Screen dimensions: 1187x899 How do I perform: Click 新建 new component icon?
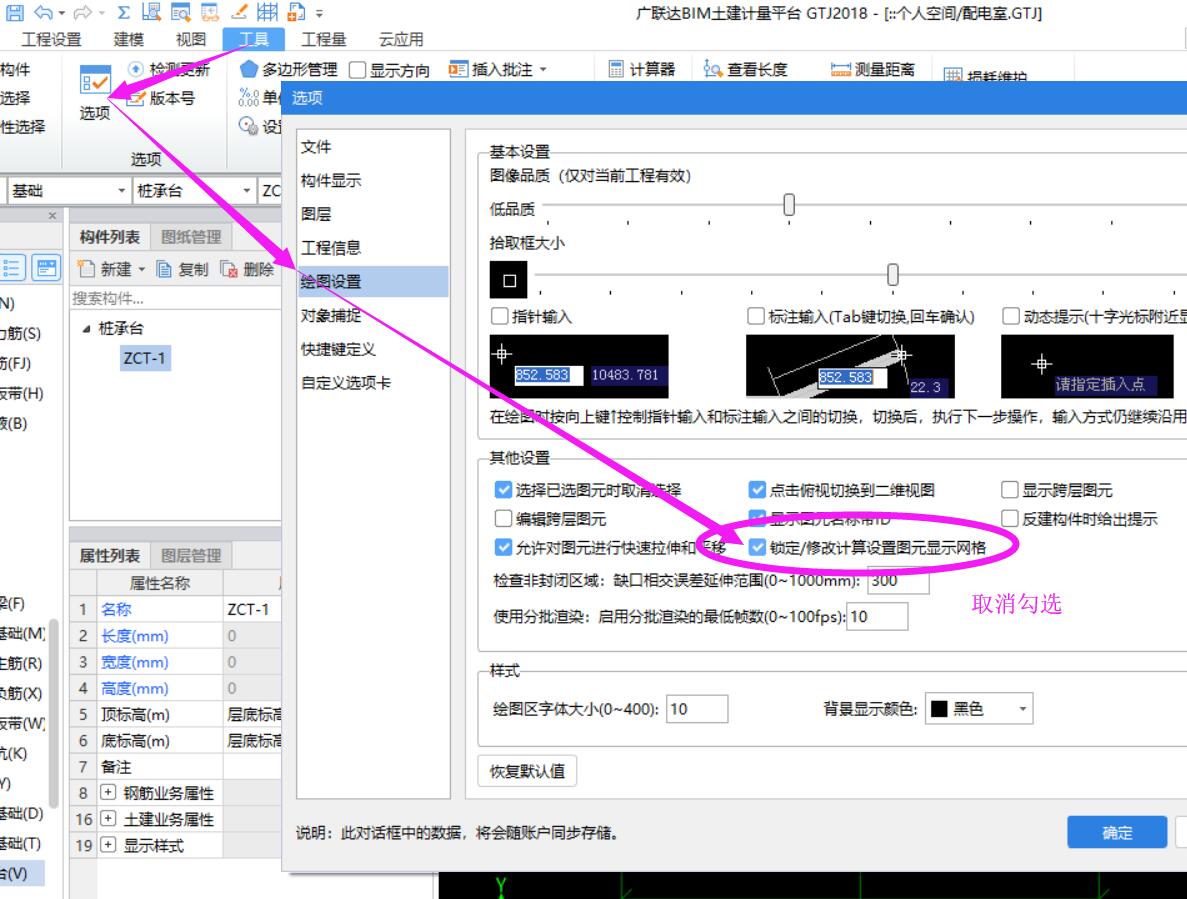86,269
